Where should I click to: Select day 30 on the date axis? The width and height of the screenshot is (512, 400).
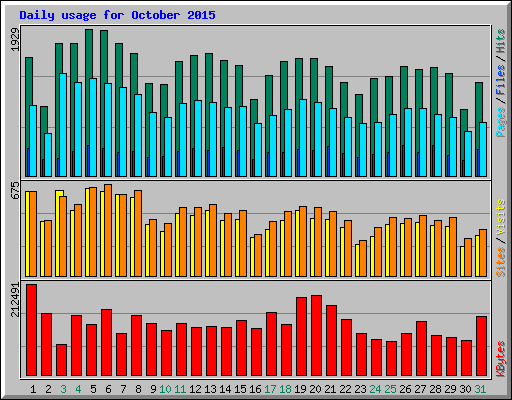tap(465, 389)
